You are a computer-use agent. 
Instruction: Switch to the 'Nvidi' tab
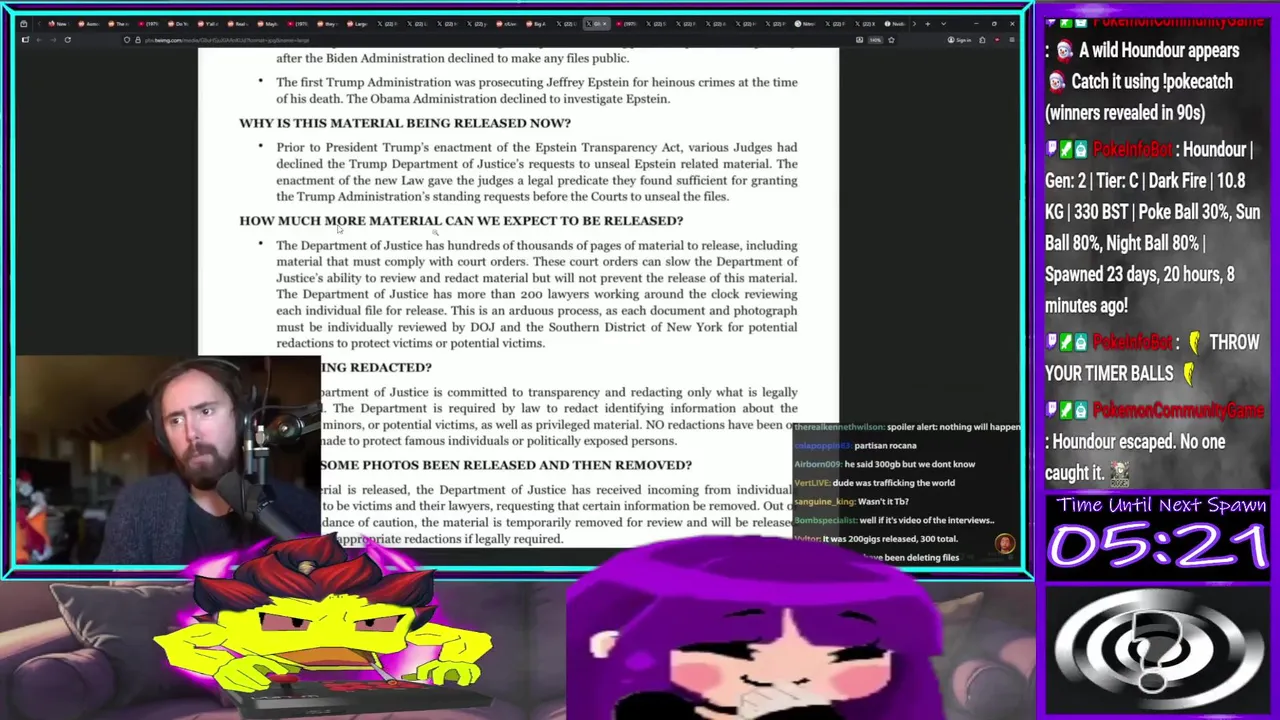coord(896,23)
